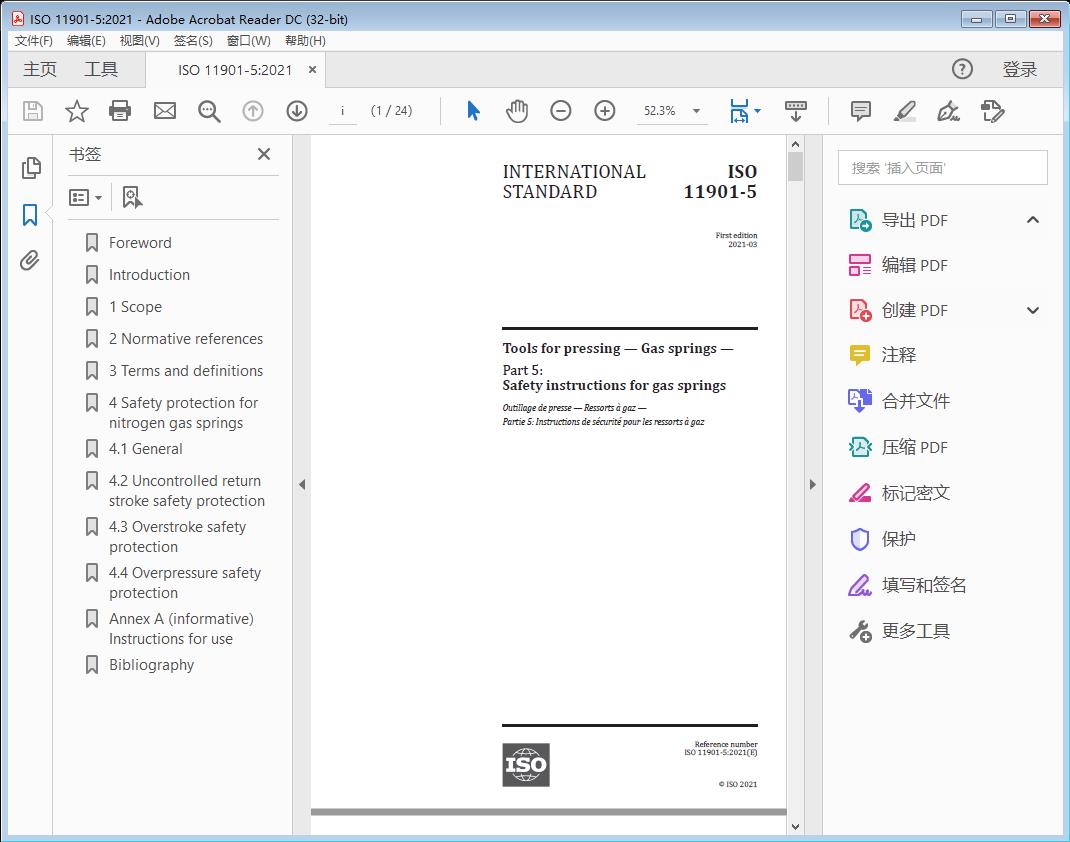The width and height of the screenshot is (1070, 842).
Task: Click the tools search input field
Action: coord(942,168)
